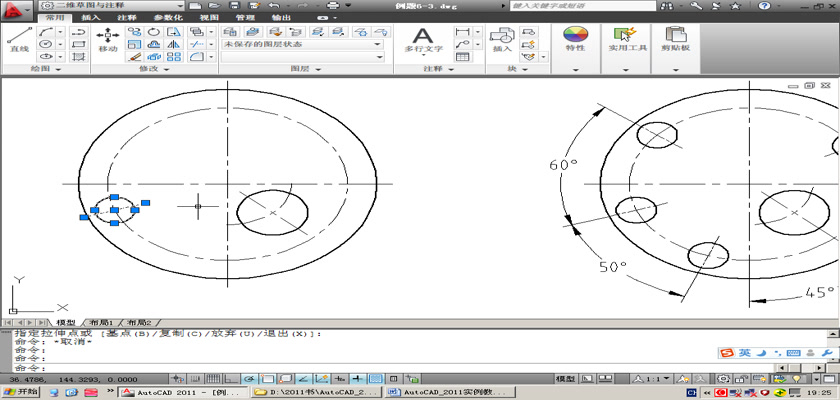Select the Line (直线) drawing tool

point(18,38)
